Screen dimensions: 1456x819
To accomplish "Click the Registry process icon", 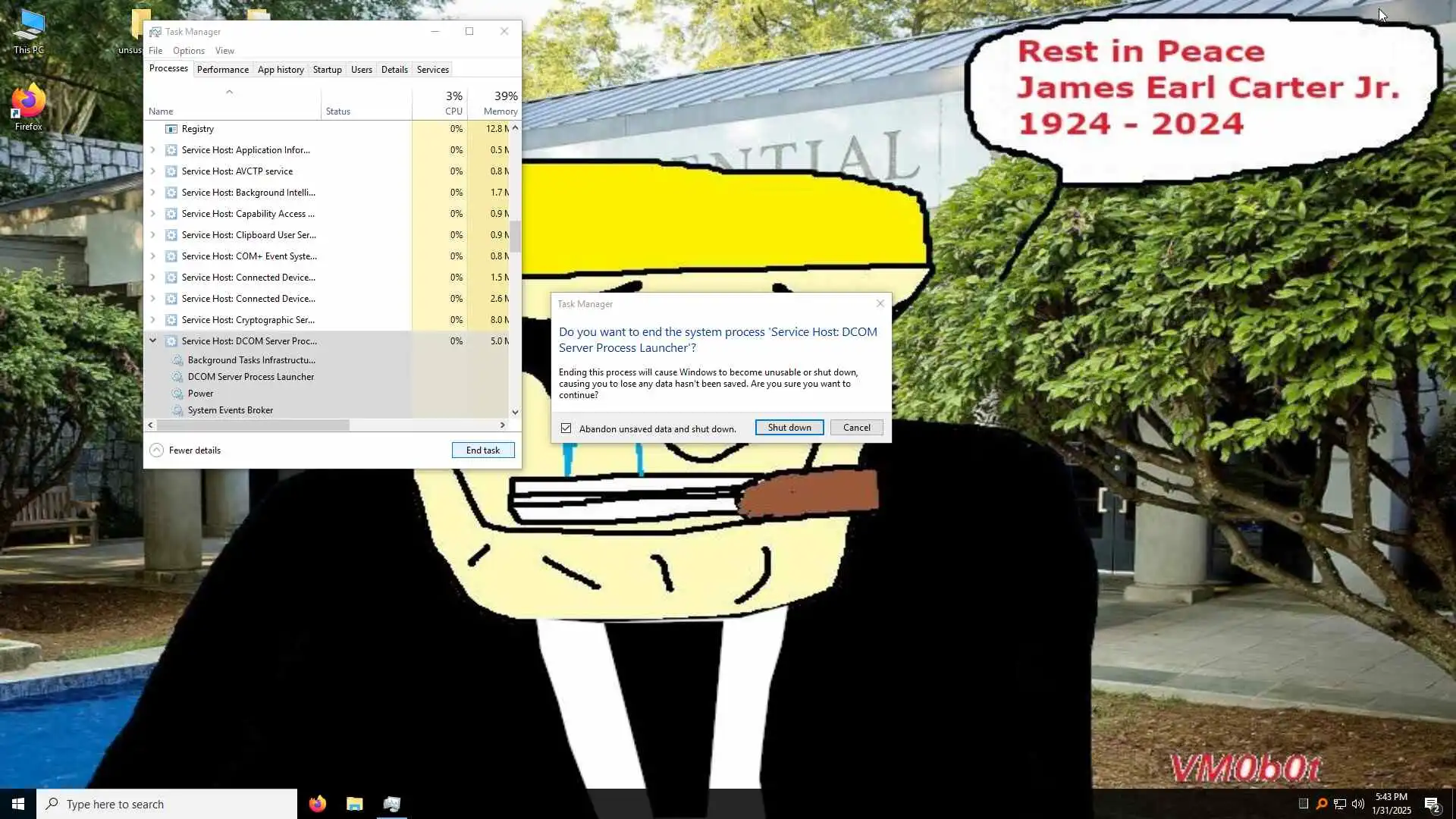I will [171, 129].
